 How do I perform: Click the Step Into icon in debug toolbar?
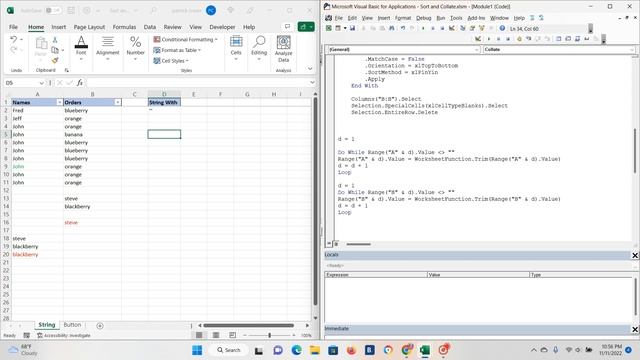point(528,39)
